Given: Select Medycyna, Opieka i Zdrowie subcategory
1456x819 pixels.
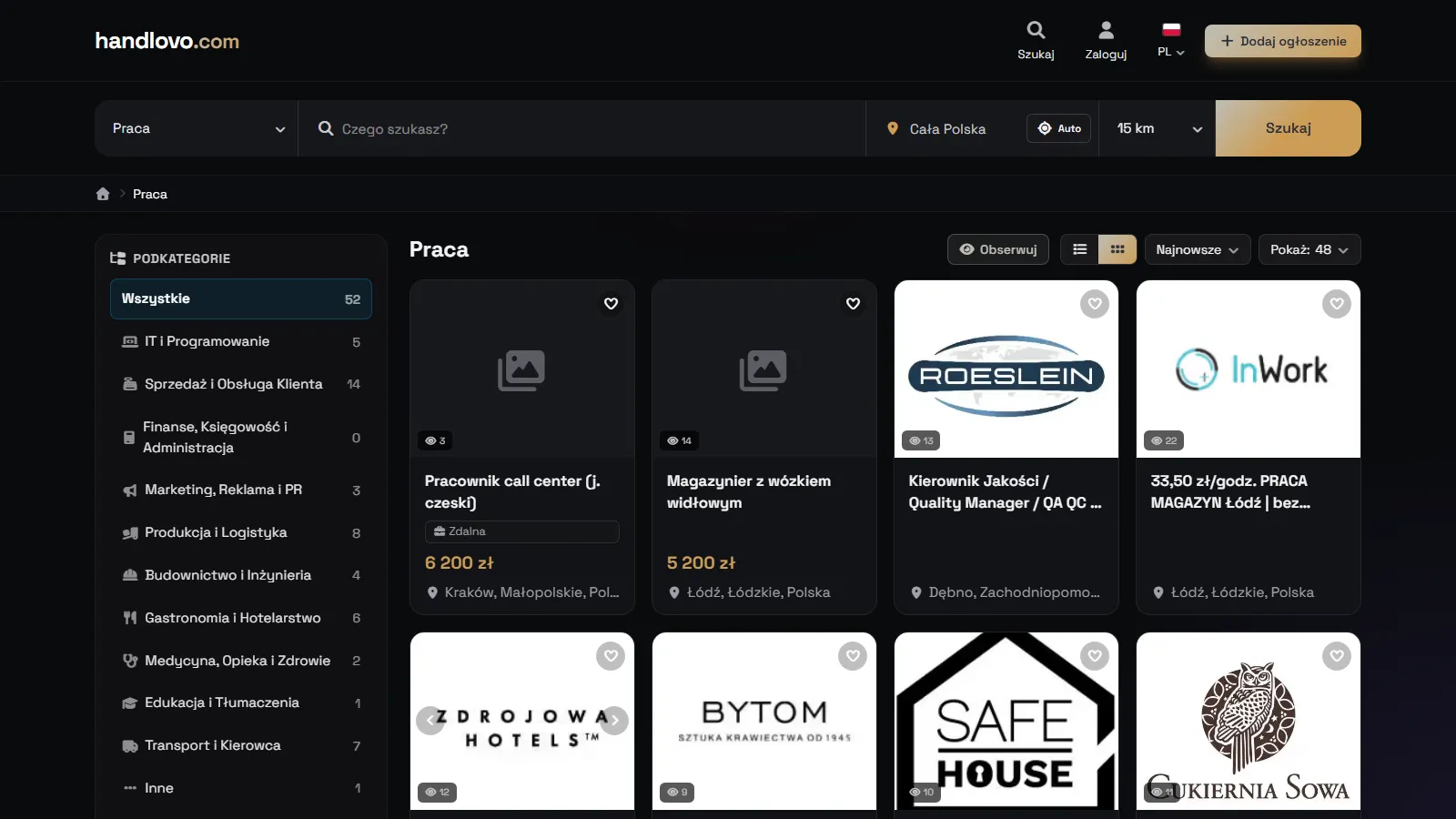Looking at the screenshot, I should [241, 661].
